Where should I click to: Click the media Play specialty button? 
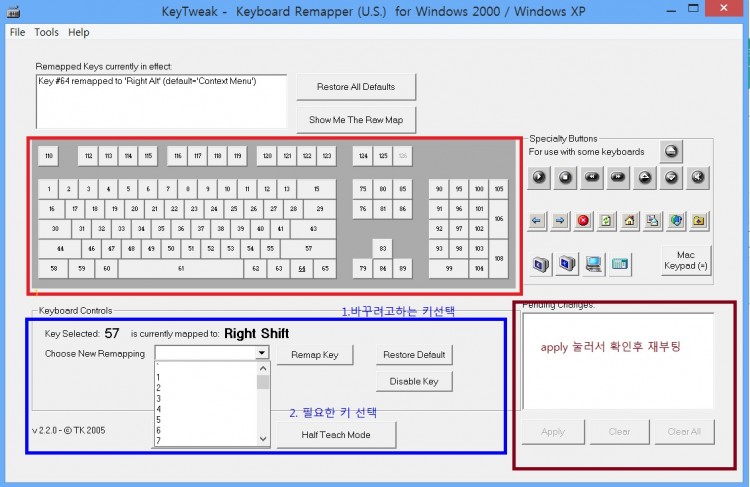click(x=541, y=178)
